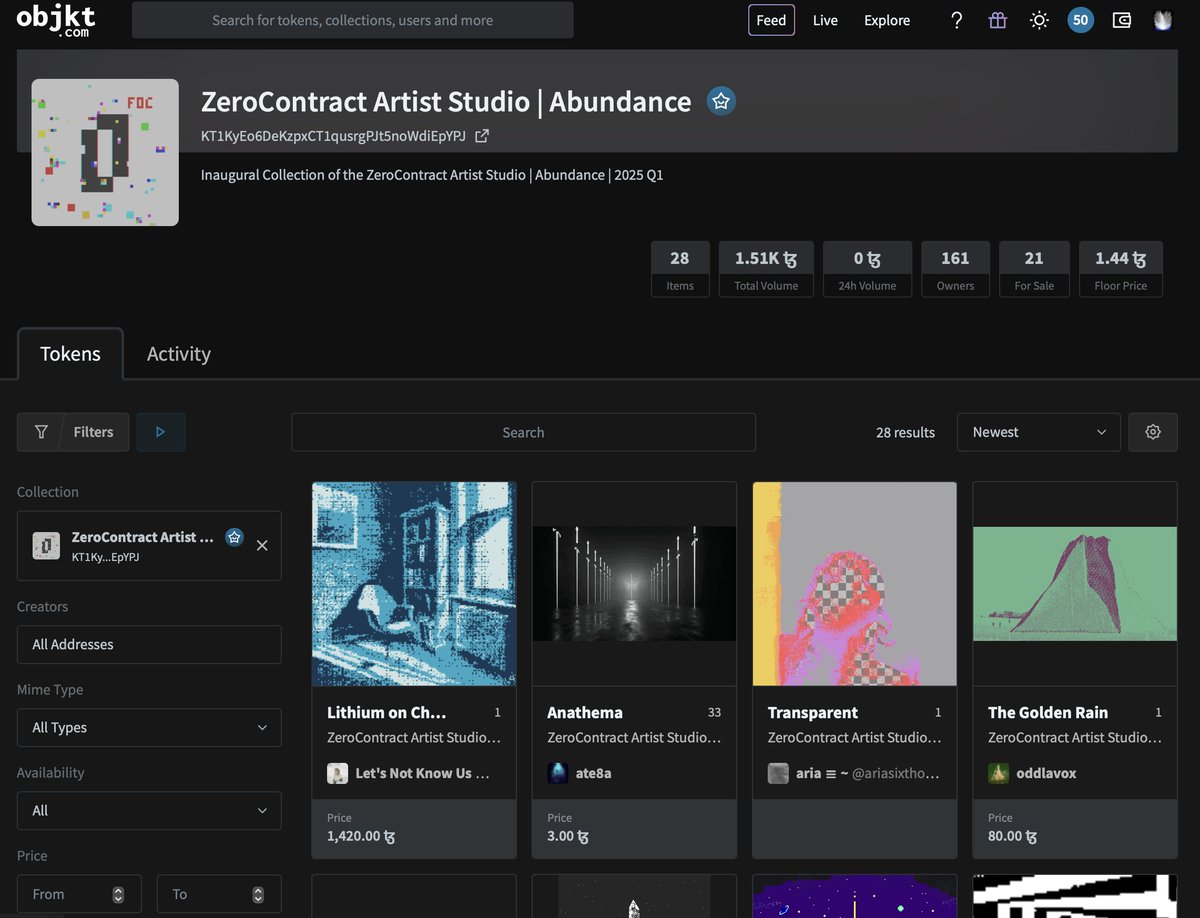Click The Golden Rain token title
Image resolution: width=1200 pixels, height=918 pixels.
(x=1048, y=712)
